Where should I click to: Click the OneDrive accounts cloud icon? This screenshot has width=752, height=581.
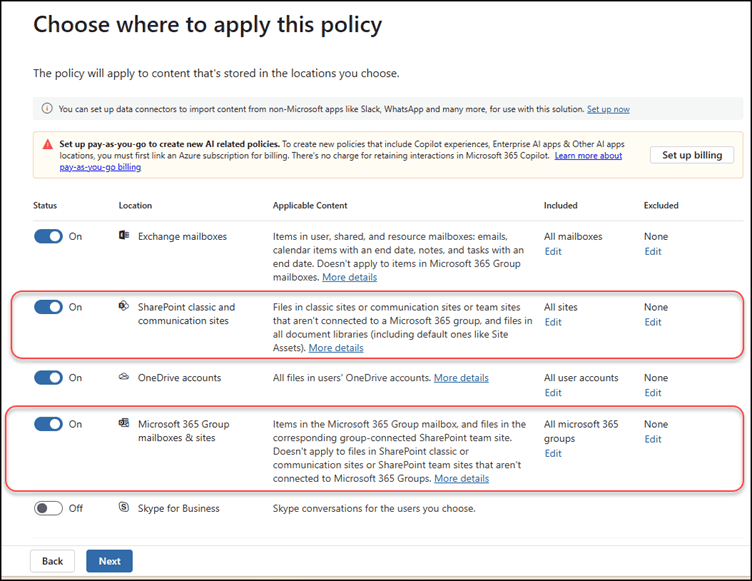tap(124, 377)
